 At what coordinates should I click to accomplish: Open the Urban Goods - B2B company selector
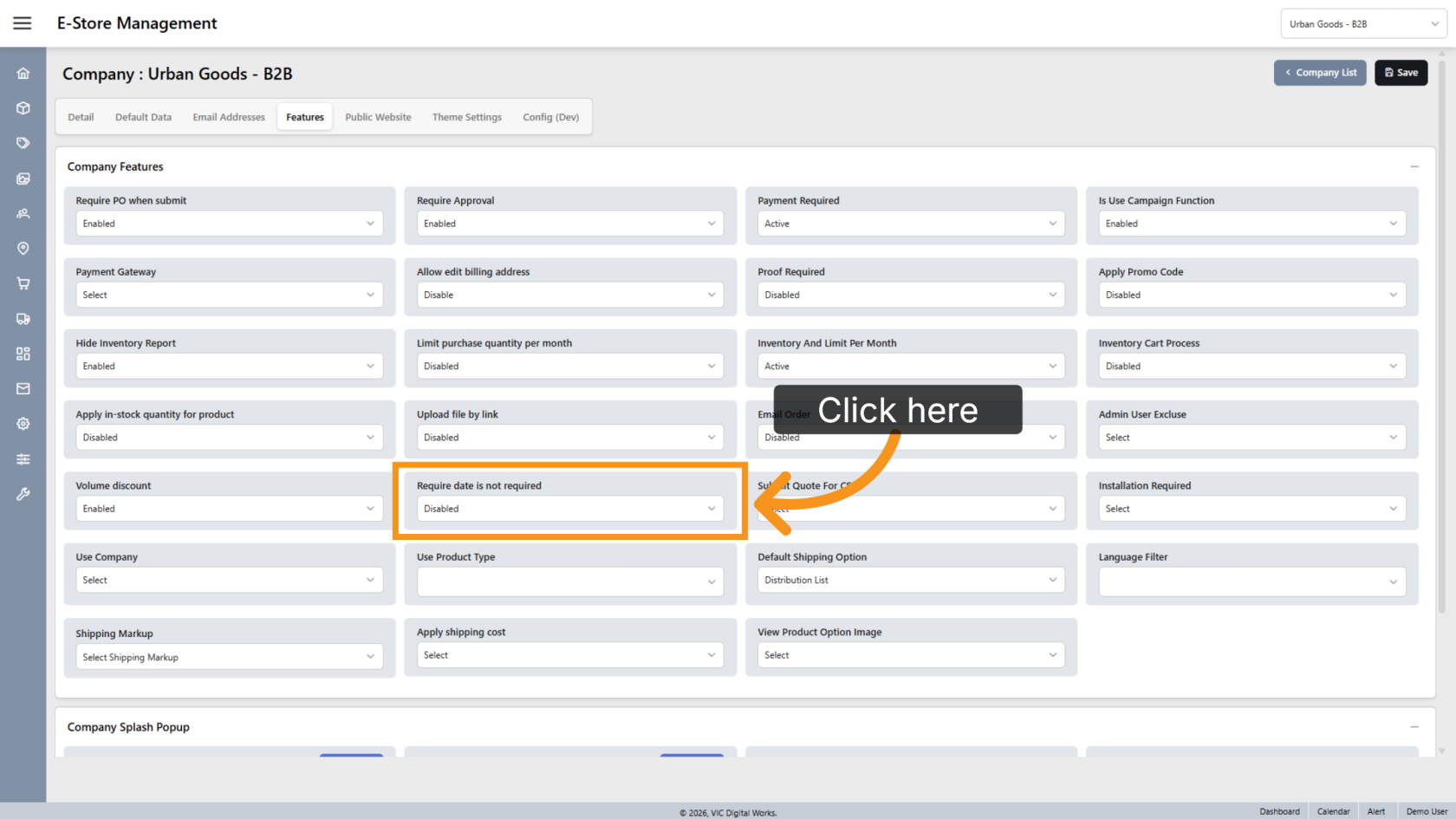(1363, 24)
